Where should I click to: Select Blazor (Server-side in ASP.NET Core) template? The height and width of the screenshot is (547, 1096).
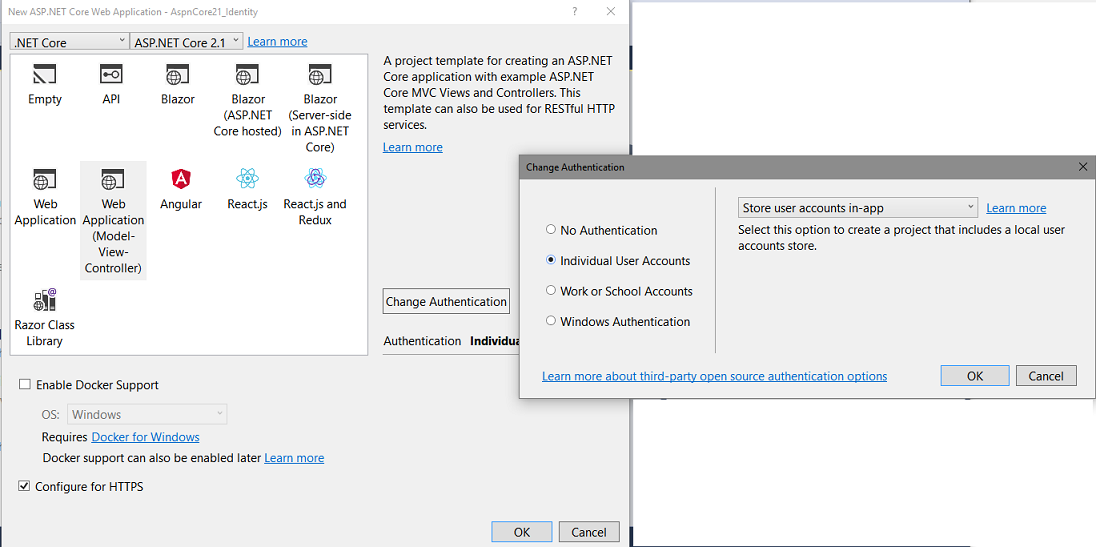click(319, 108)
